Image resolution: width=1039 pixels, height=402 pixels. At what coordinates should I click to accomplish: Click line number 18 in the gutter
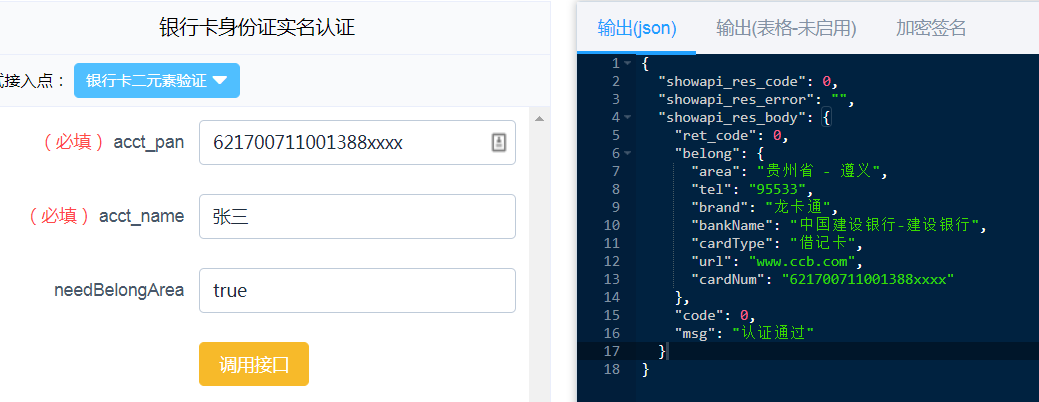(x=612, y=369)
